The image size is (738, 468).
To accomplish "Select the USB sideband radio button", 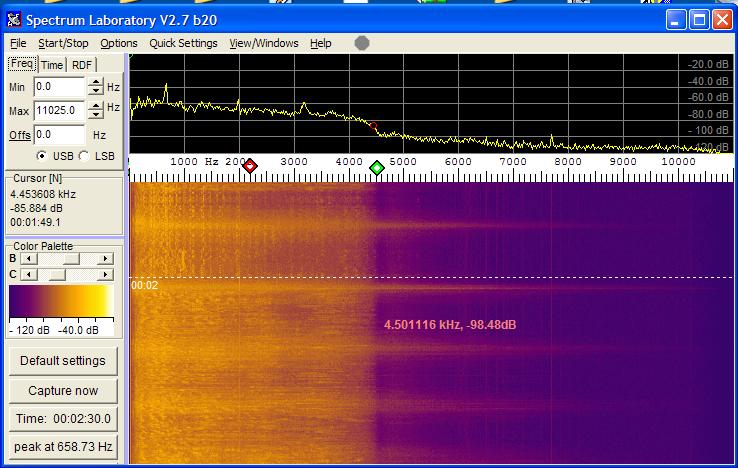I will click(41, 156).
